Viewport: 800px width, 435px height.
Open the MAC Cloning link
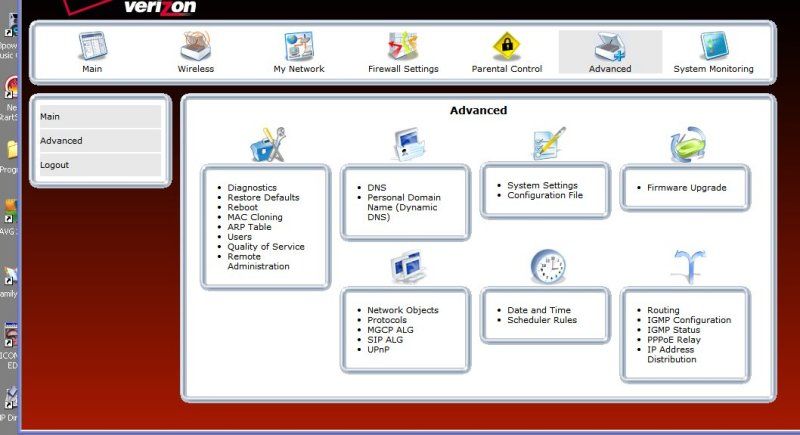click(254, 217)
